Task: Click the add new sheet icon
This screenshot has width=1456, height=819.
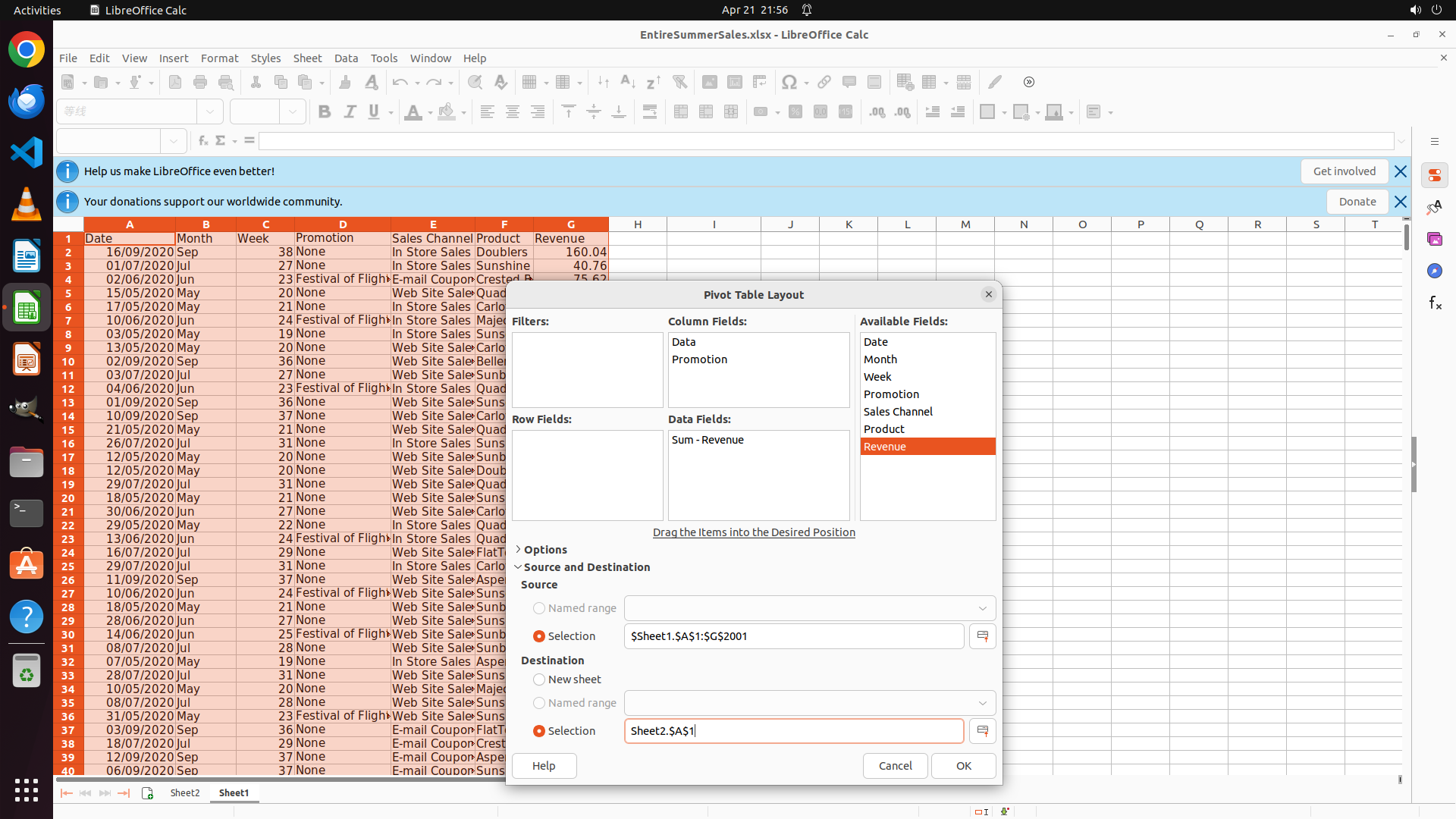Action: point(147,793)
